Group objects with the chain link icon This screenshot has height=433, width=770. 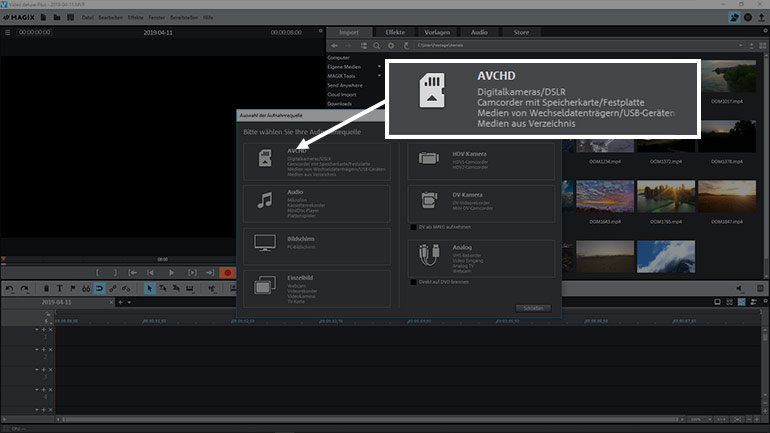pyautogui.click(x=112, y=289)
